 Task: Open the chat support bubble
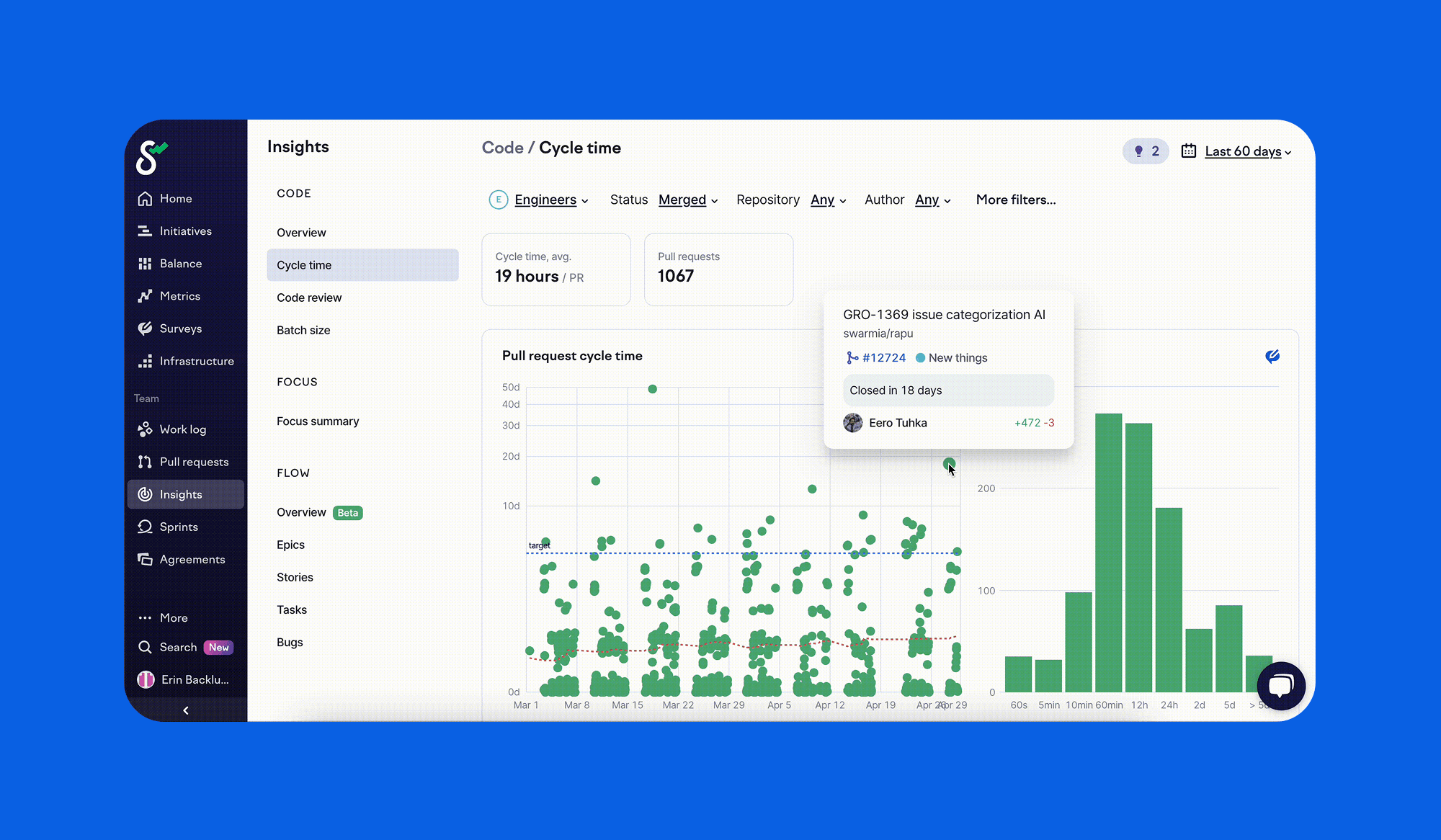coord(1280,685)
